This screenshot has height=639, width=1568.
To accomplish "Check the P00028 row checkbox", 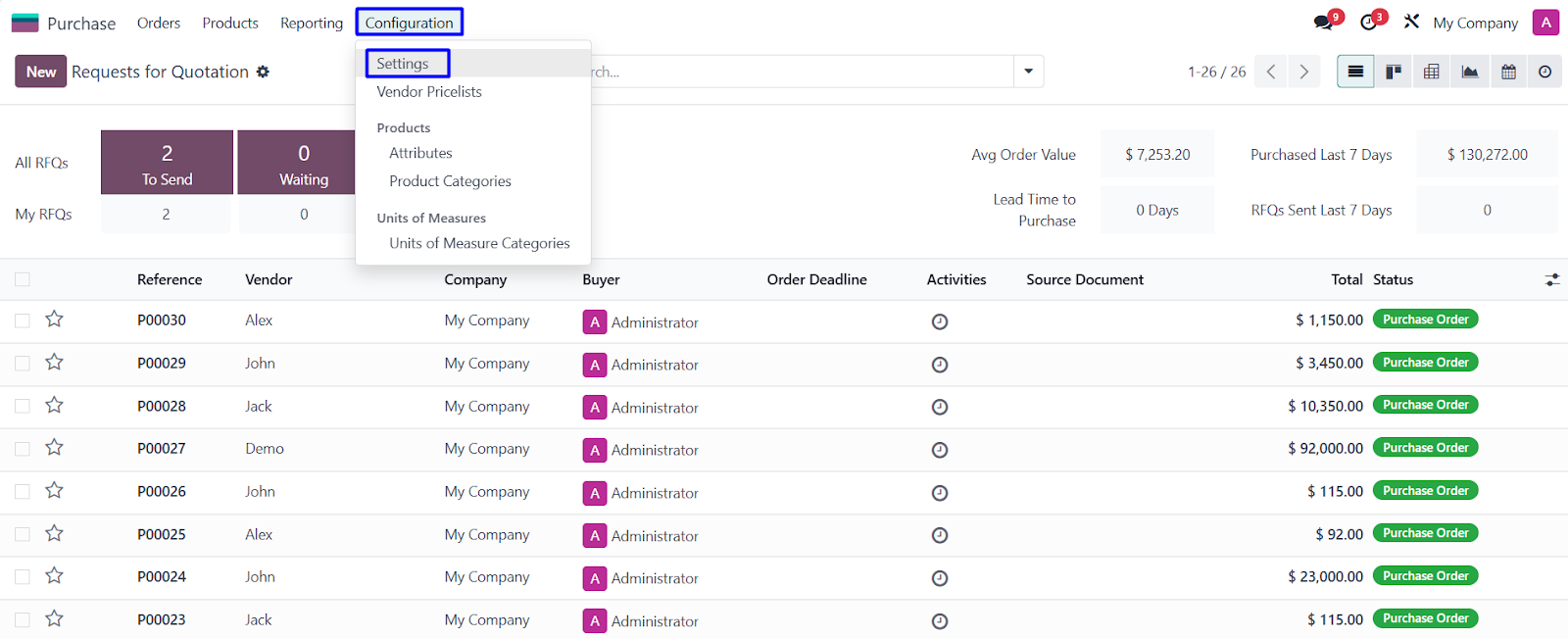I will point(23,406).
